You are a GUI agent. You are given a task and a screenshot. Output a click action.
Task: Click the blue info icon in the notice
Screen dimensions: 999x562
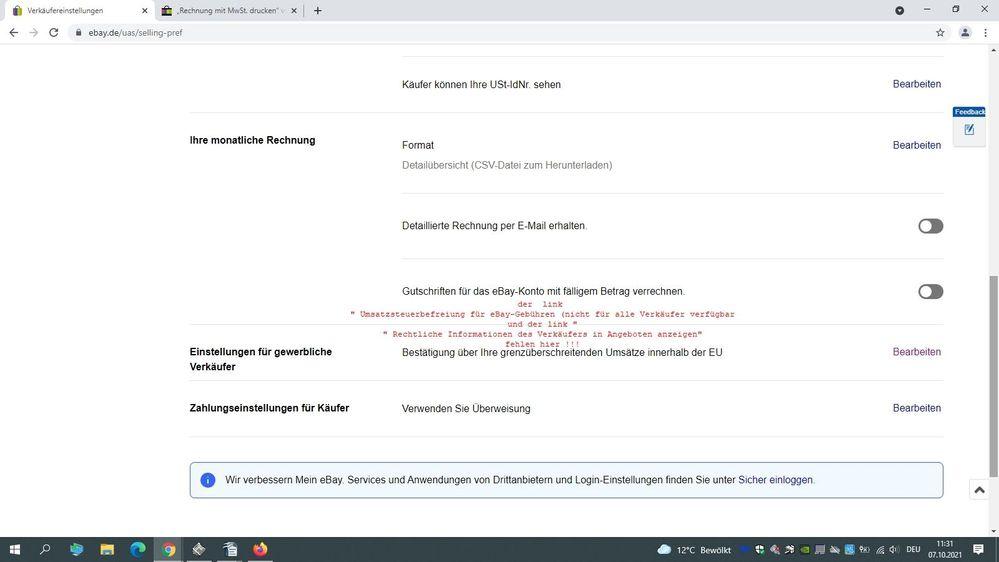[208, 480]
